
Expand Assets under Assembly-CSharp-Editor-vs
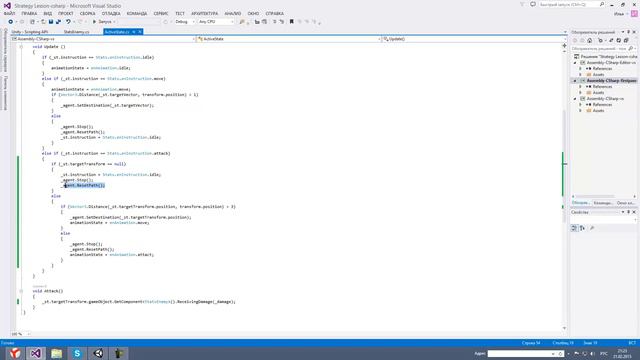(580, 75)
